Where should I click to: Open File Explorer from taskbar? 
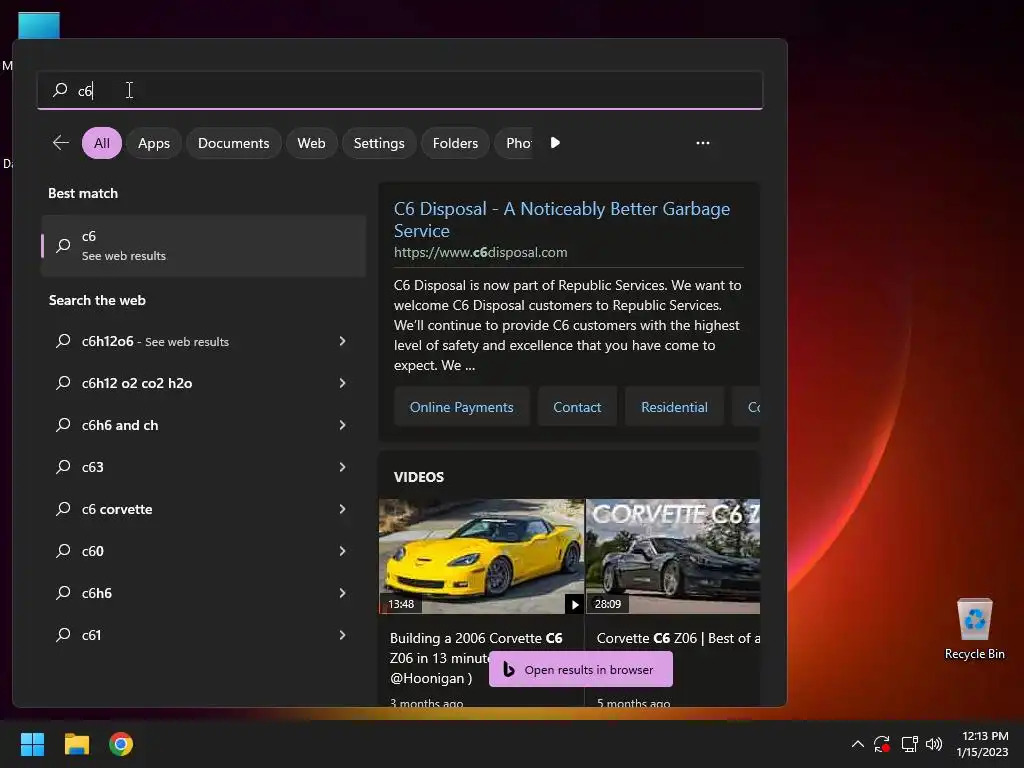pyautogui.click(x=76, y=744)
